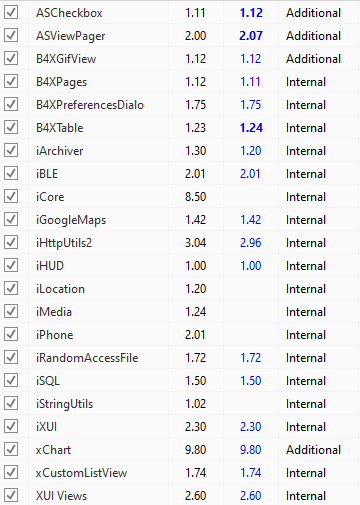Select the ASCheckbox library name
360x505 pixels.
tap(69, 13)
